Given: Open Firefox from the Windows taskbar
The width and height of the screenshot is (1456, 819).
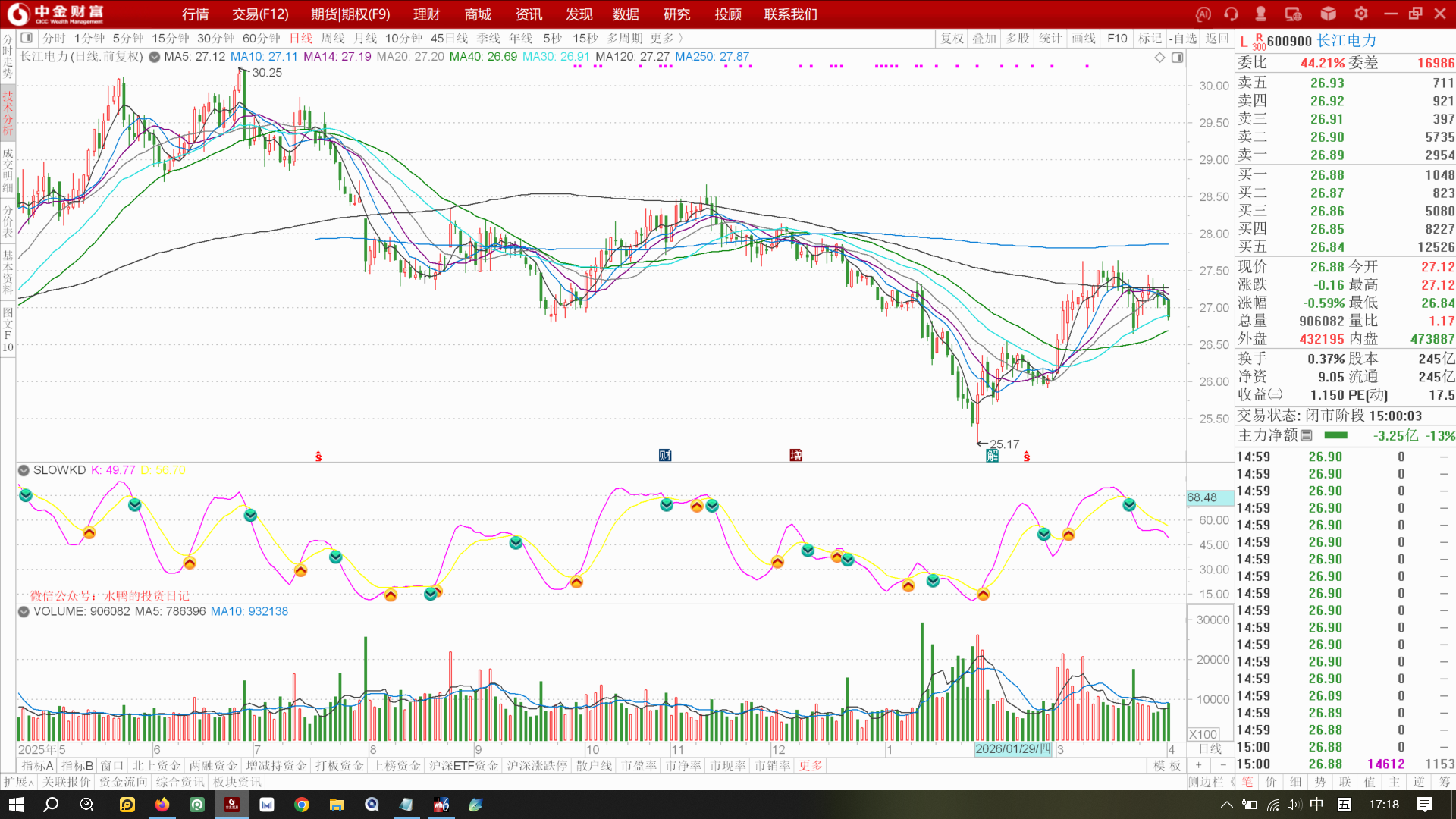Looking at the screenshot, I should [x=162, y=805].
